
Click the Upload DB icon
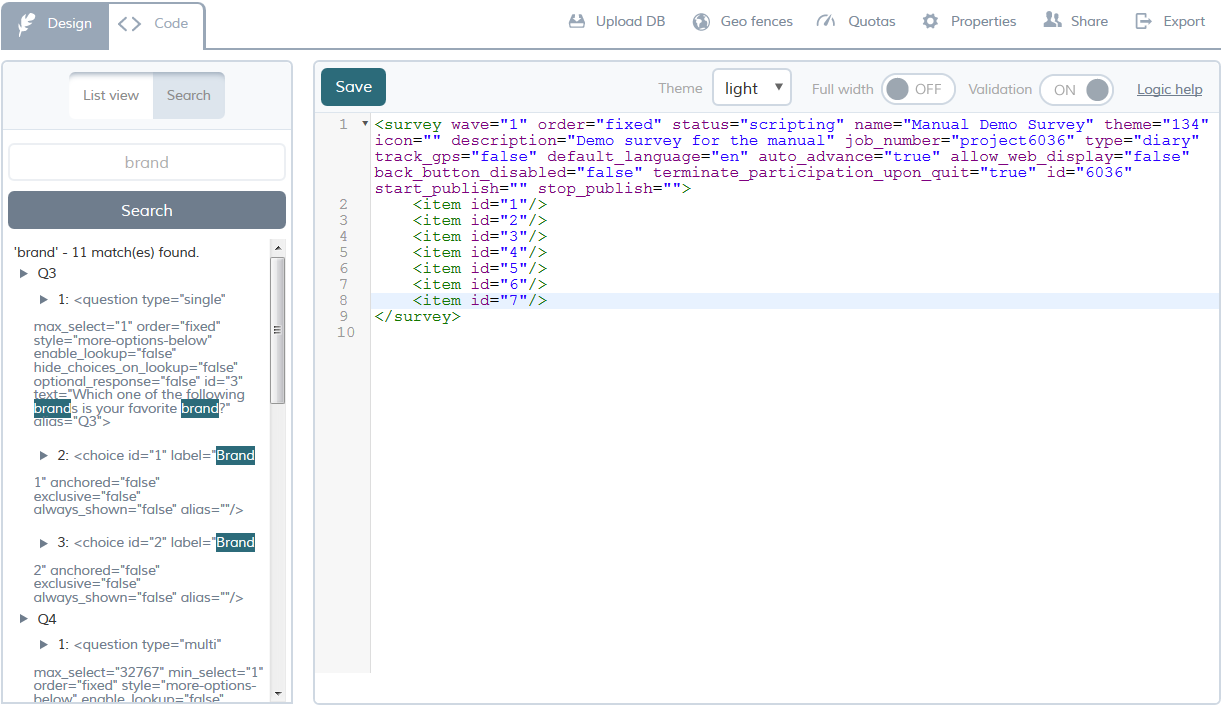tap(576, 21)
